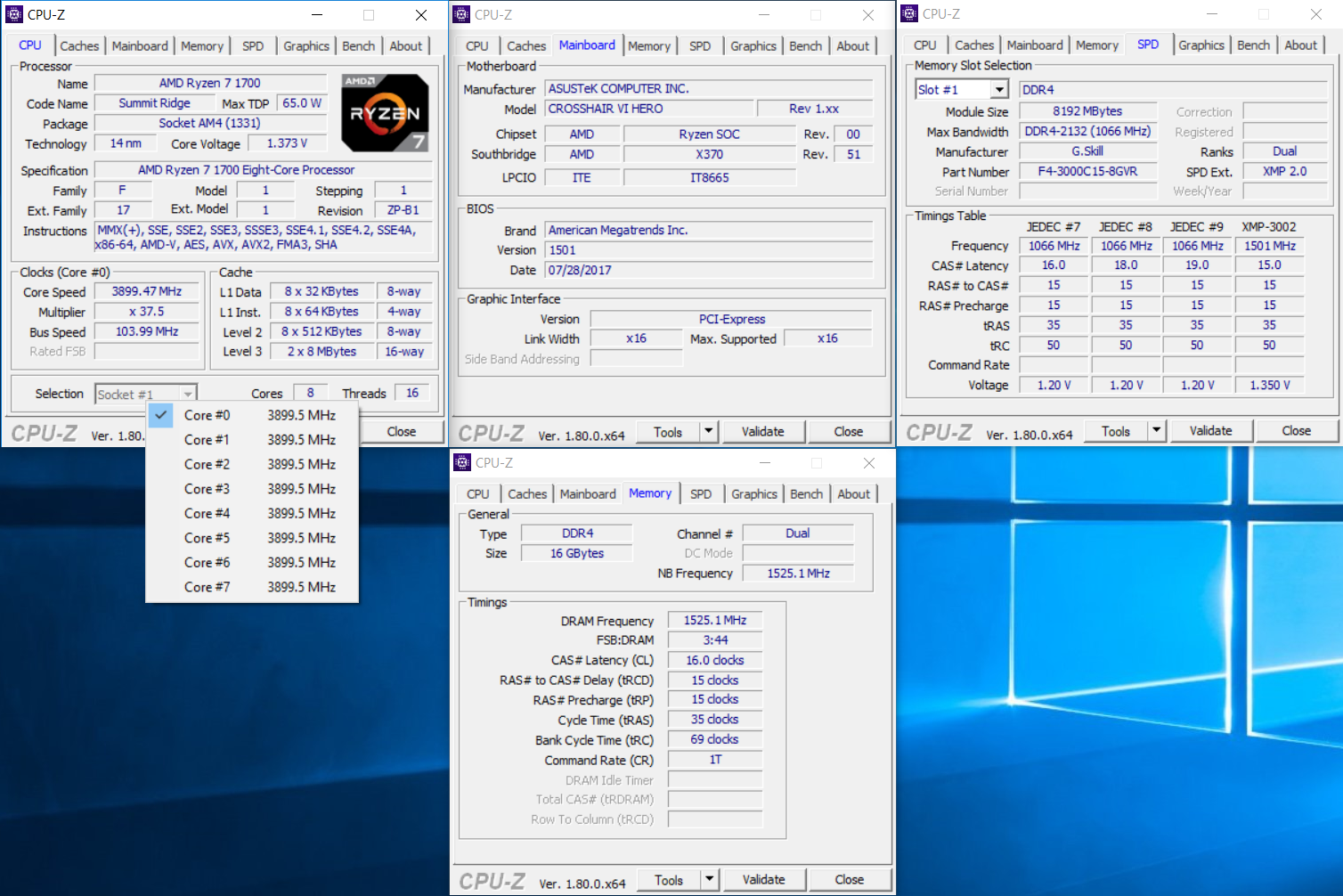Click the Close button in the Mainboard window
The width and height of the screenshot is (1343, 896).
click(x=849, y=432)
